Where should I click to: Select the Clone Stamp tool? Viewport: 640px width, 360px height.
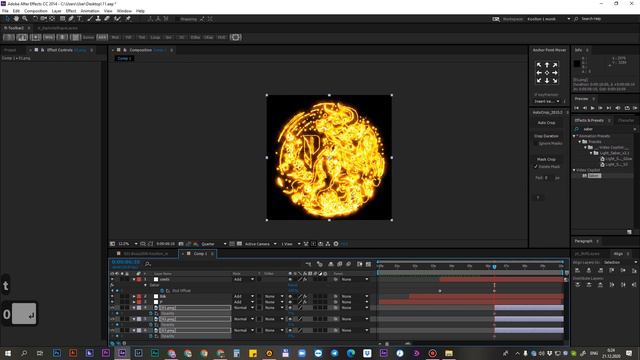[98, 19]
